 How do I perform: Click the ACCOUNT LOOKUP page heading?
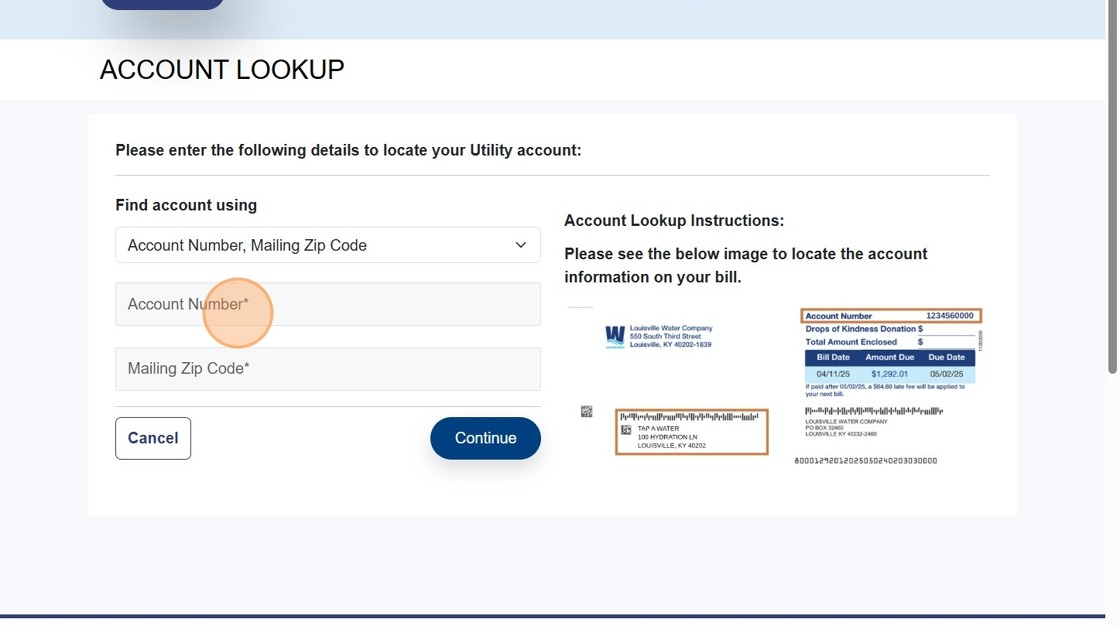click(221, 69)
